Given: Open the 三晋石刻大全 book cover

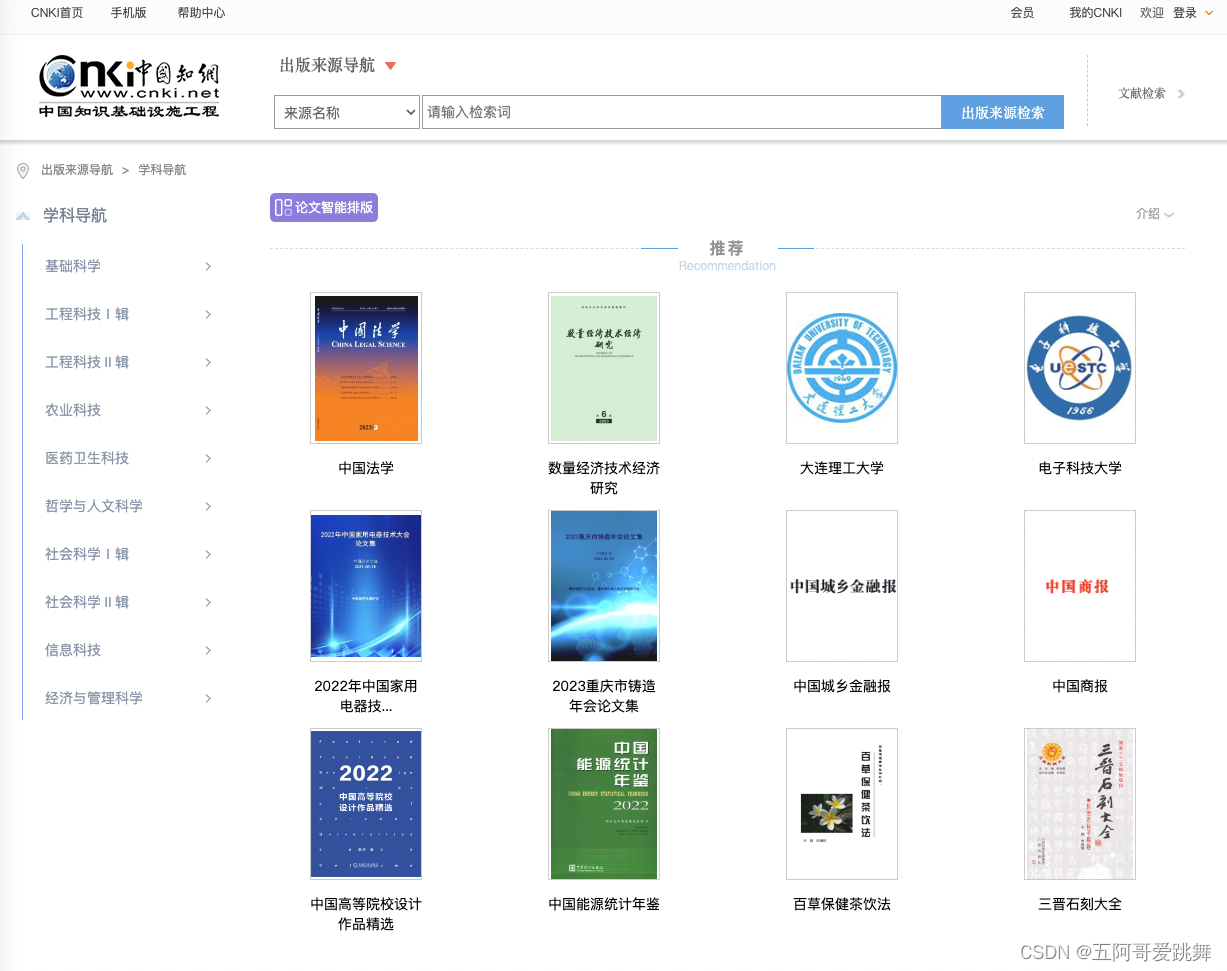Looking at the screenshot, I should [x=1080, y=804].
